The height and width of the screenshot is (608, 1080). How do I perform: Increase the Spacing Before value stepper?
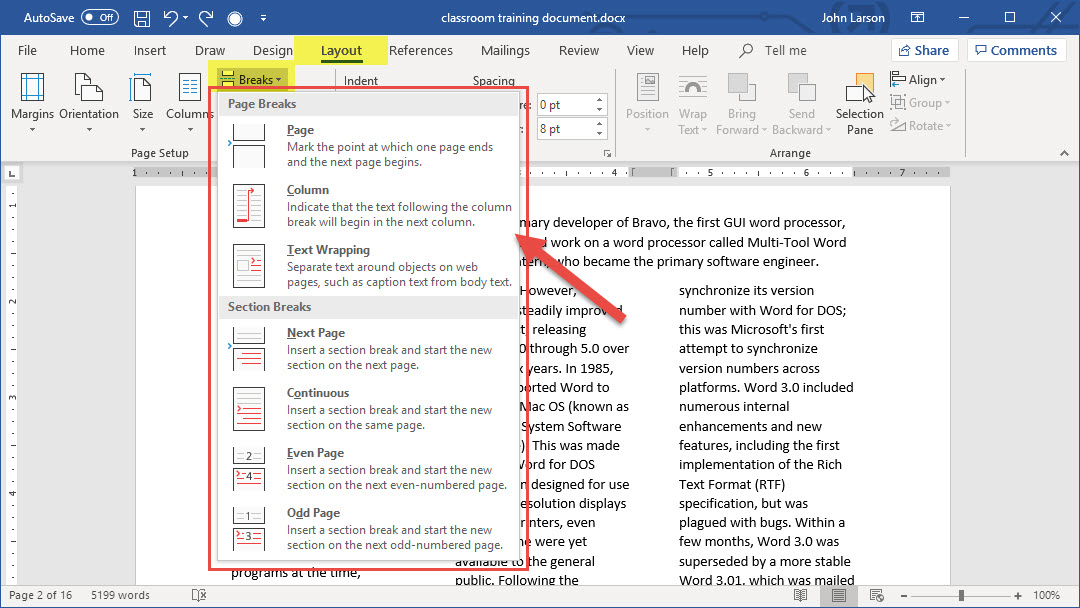[599, 100]
